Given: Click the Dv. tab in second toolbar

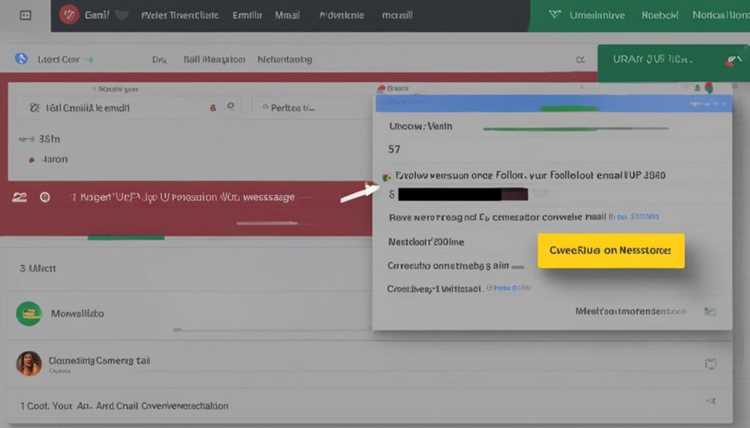Looking at the screenshot, I should coord(159,60).
